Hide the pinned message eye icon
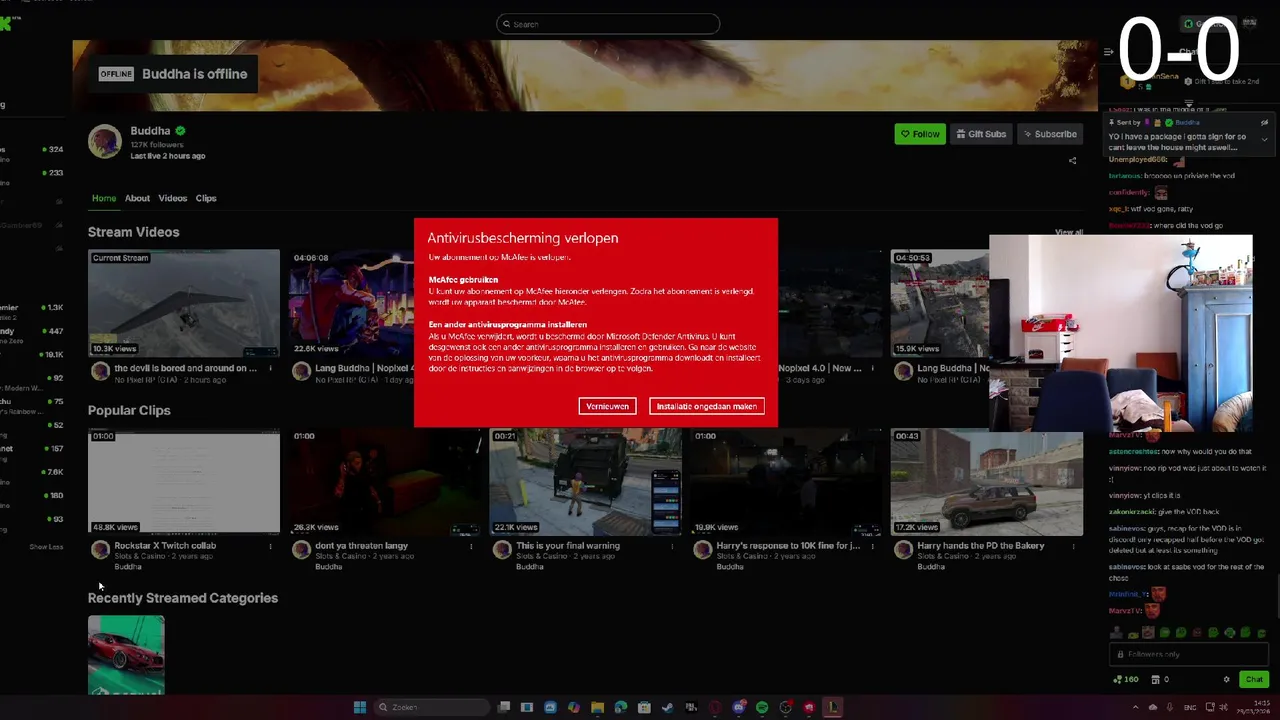 point(1264,122)
